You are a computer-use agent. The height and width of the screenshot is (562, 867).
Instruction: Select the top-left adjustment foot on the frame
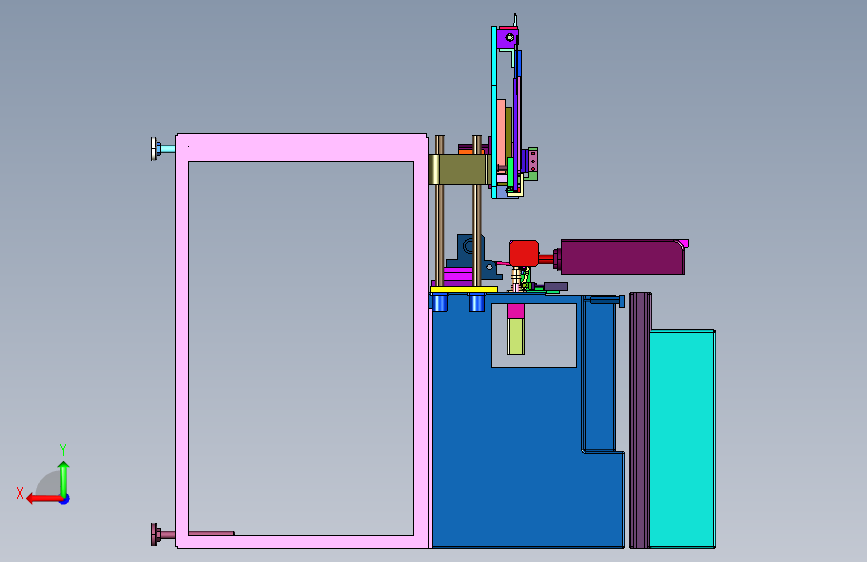163,149
